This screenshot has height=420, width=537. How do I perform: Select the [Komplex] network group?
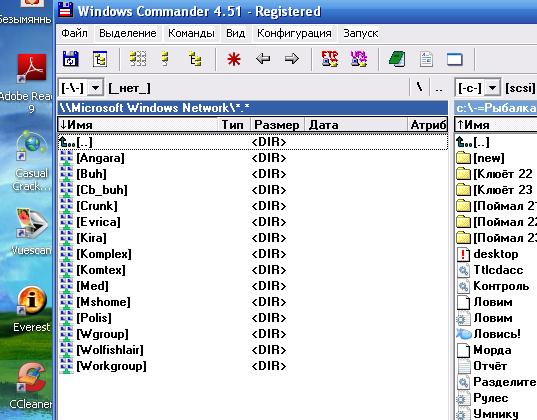click(253, 254)
